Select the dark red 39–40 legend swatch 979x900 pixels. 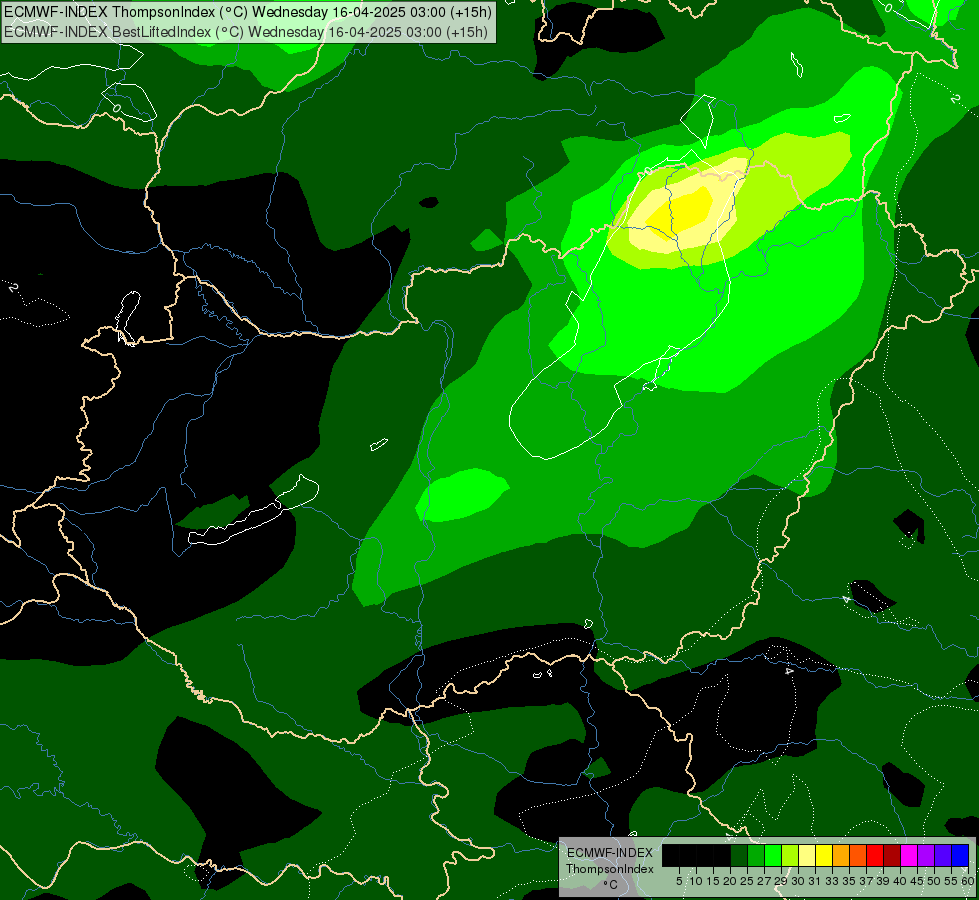point(892,855)
